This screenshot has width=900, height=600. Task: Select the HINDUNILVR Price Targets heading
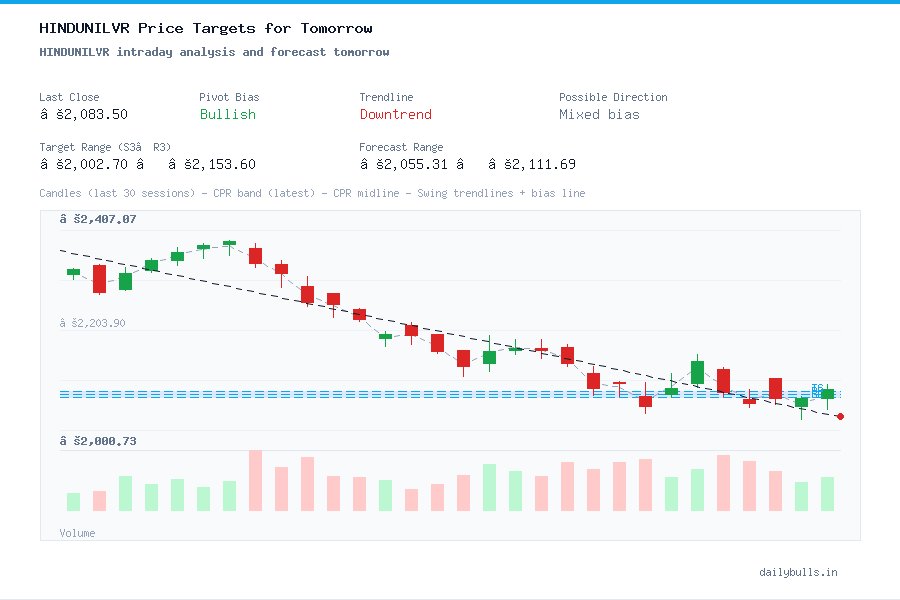196,28
